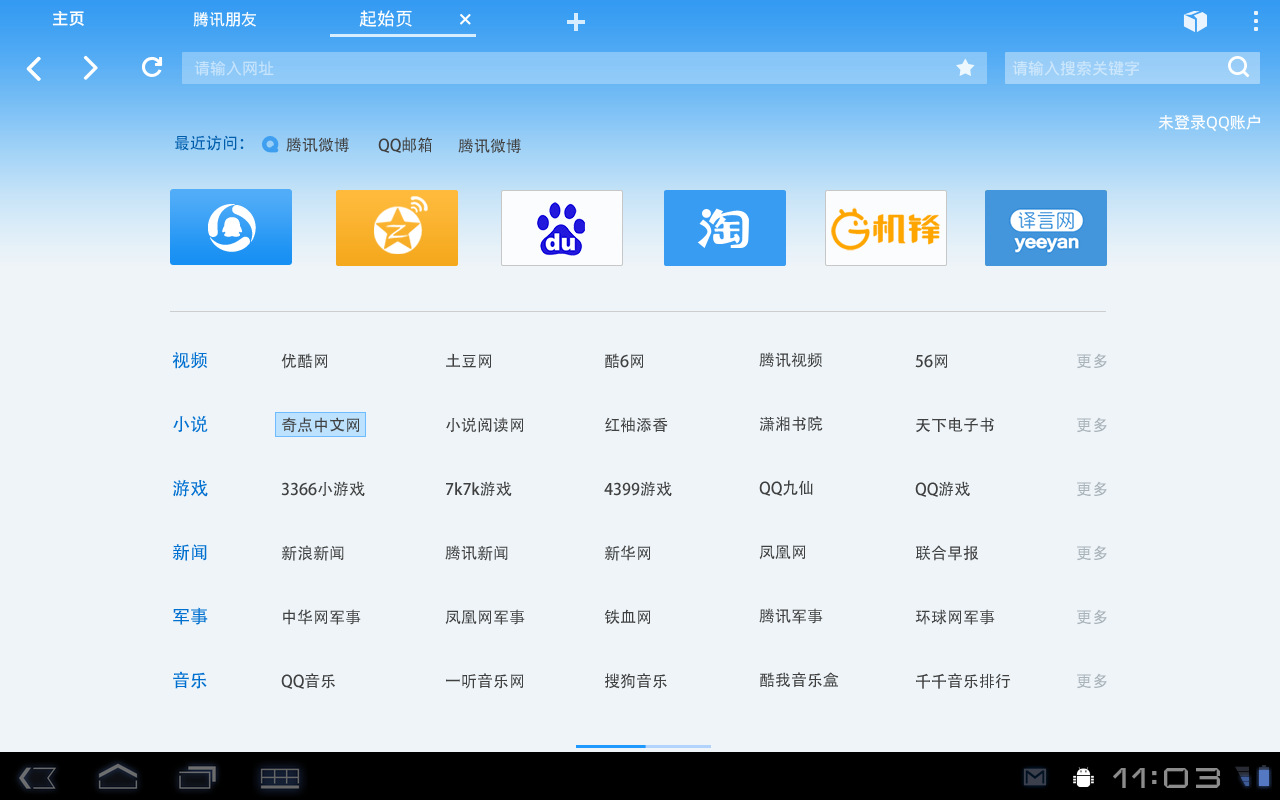Click 未登录QQ账户 to log in

click(1209, 122)
